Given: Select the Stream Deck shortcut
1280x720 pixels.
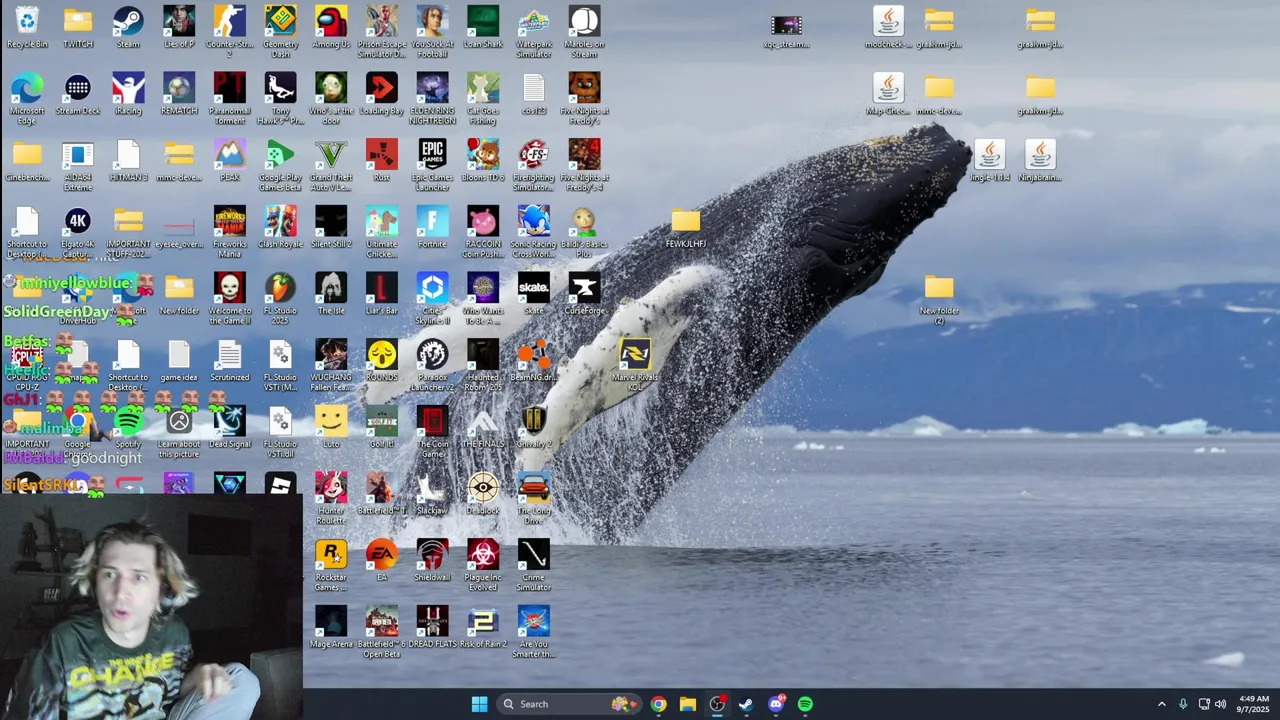Looking at the screenshot, I should [78, 94].
